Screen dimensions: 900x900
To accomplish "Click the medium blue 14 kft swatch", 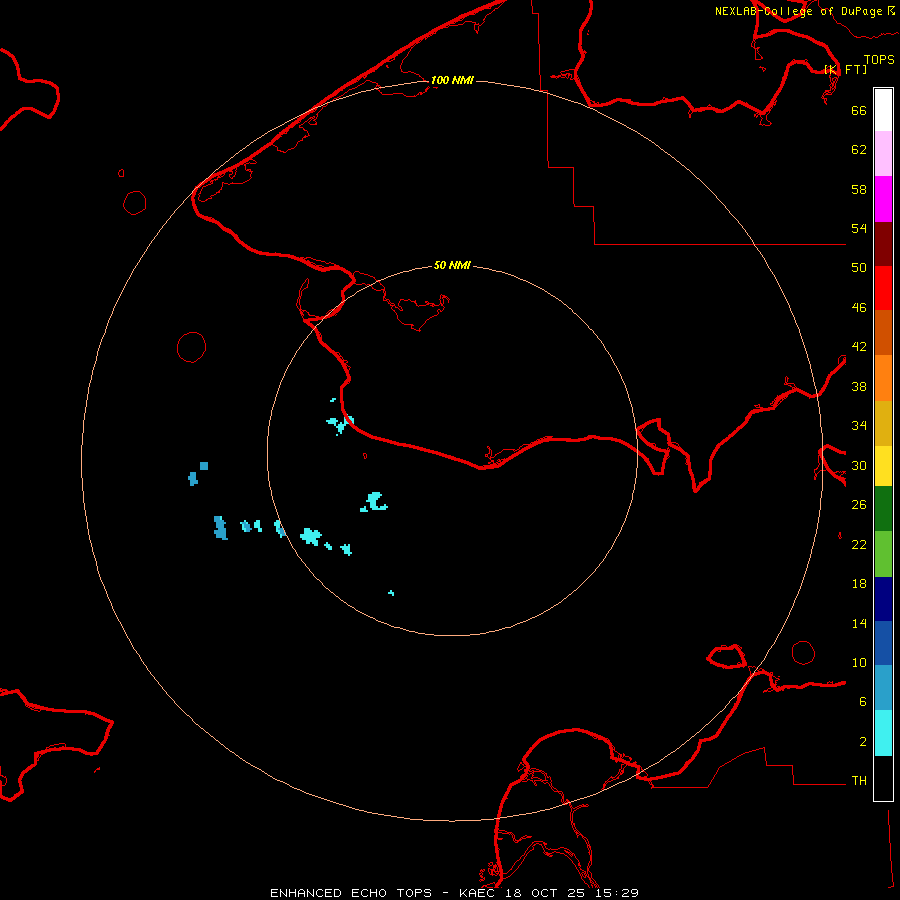I will [x=883, y=643].
